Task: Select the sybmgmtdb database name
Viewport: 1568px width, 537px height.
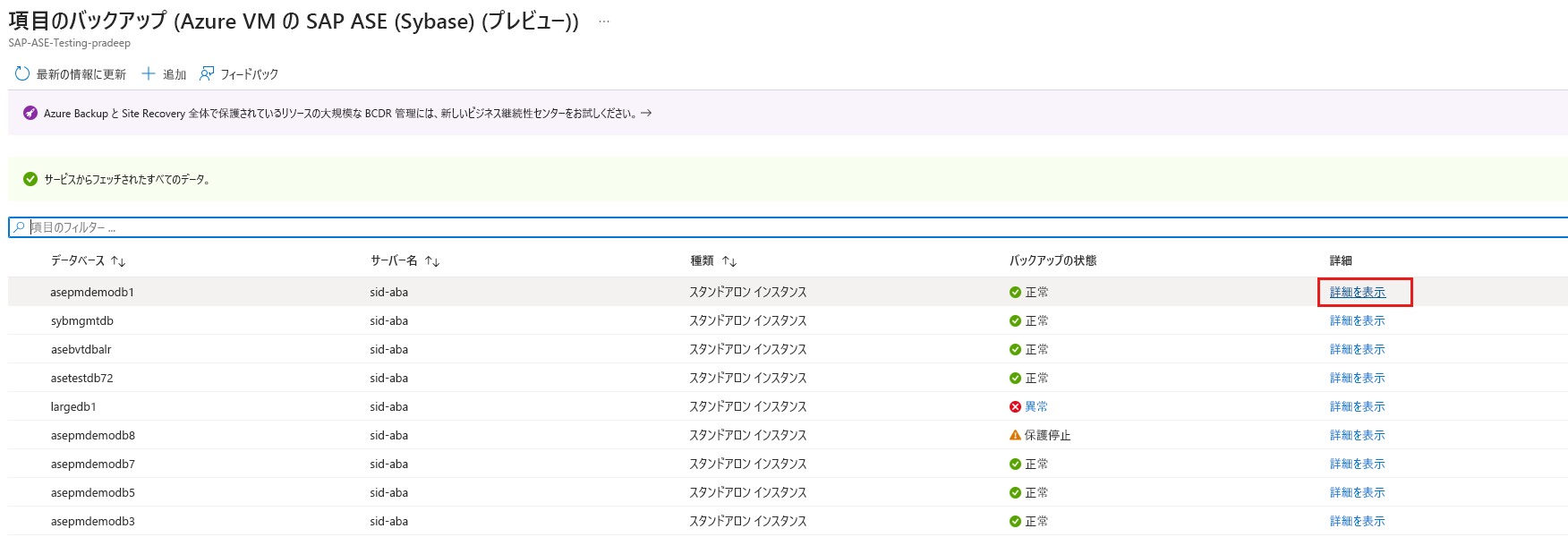Action: [82, 320]
